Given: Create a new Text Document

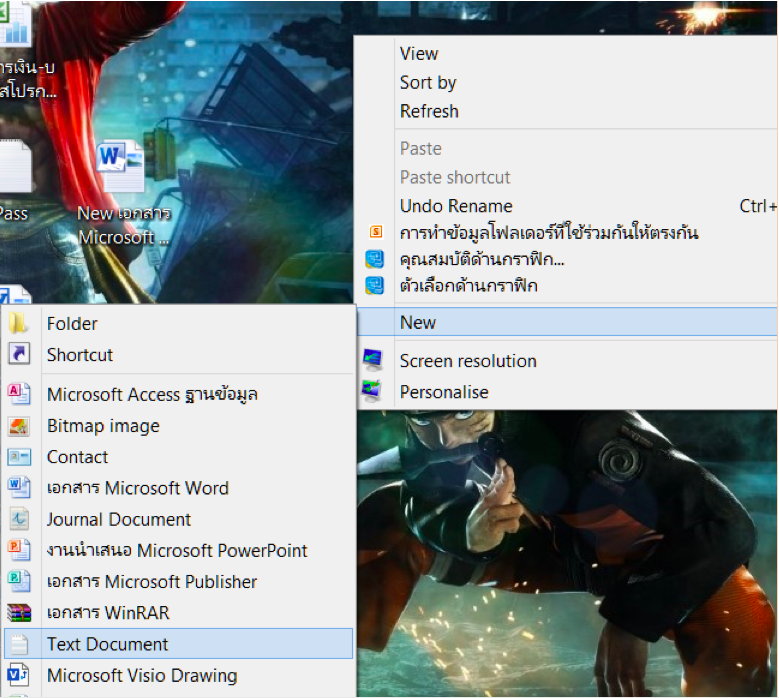Looking at the screenshot, I should point(179,644).
